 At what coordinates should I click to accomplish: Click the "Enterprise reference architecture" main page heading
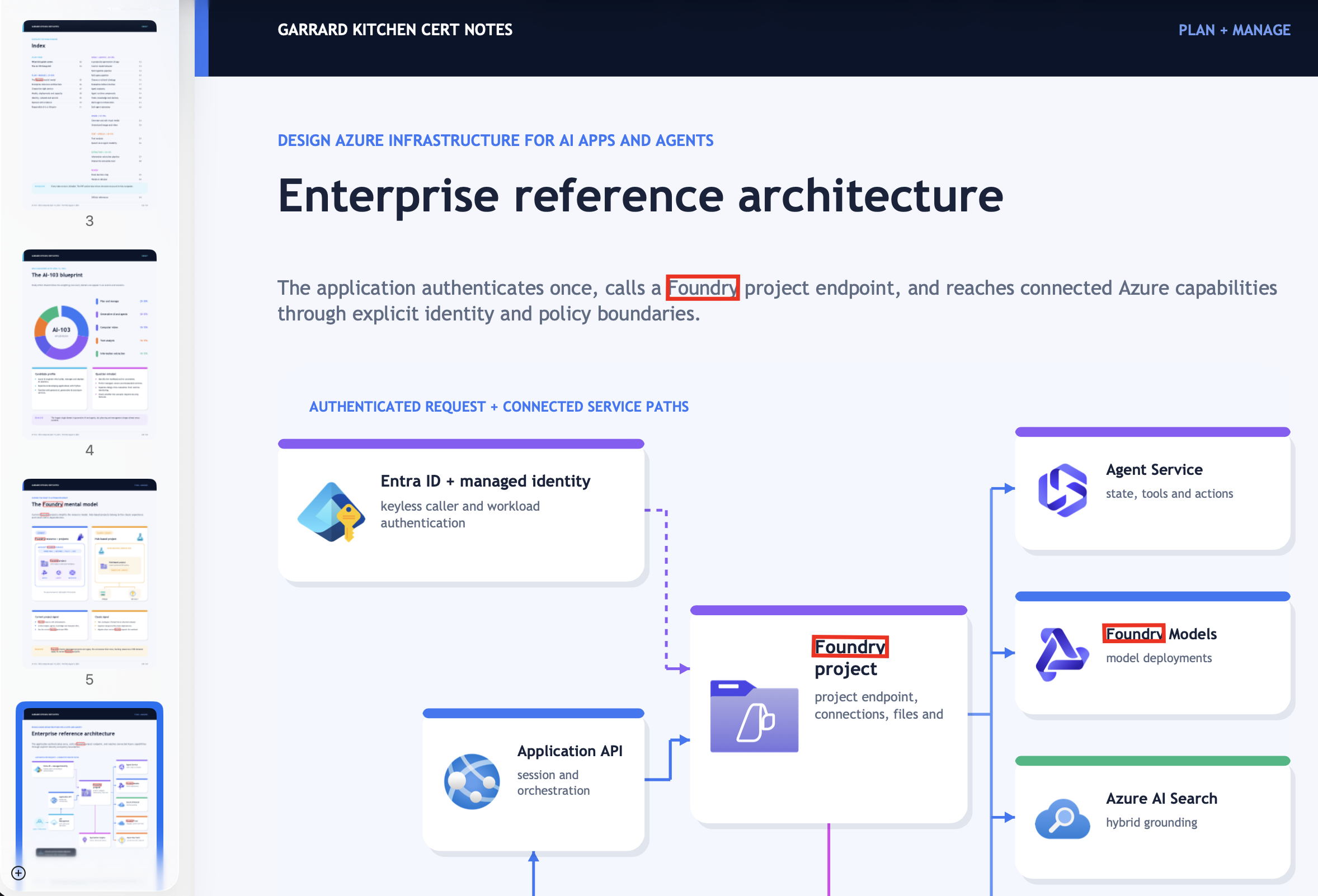click(641, 196)
